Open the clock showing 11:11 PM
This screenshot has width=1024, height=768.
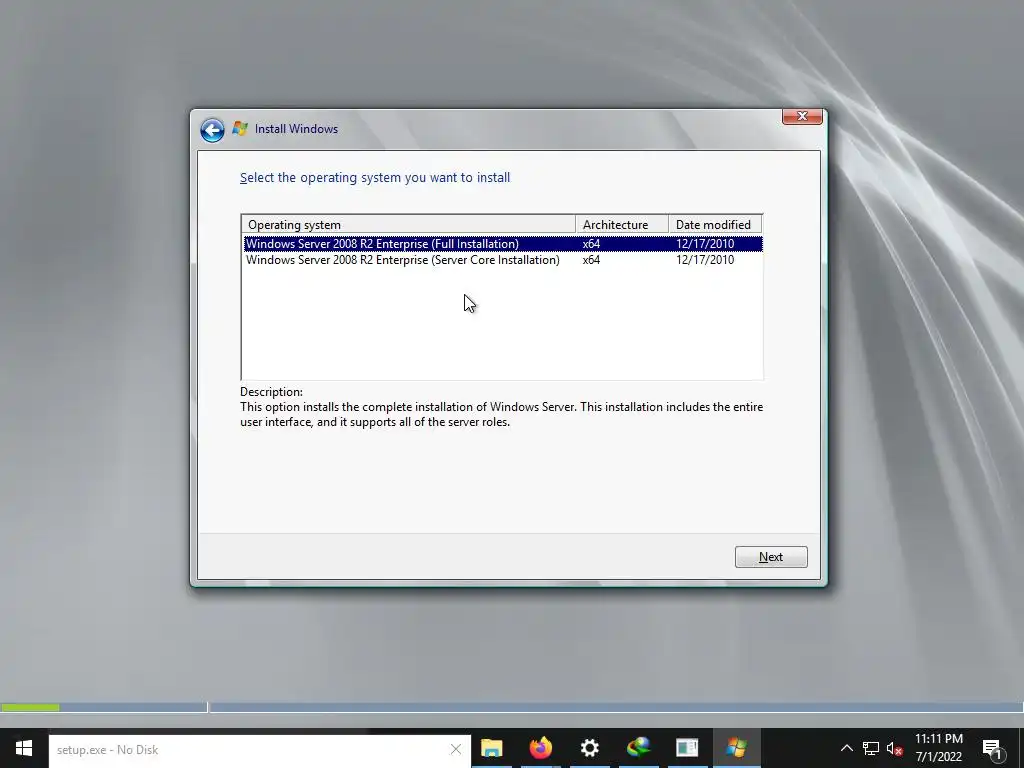tap(938, 748)
